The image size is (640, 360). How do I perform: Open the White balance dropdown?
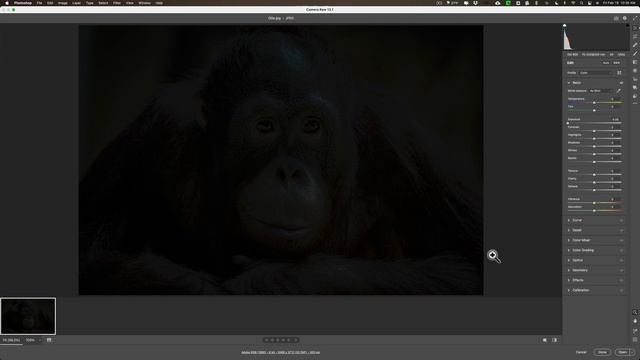click(x=600, y=91)
